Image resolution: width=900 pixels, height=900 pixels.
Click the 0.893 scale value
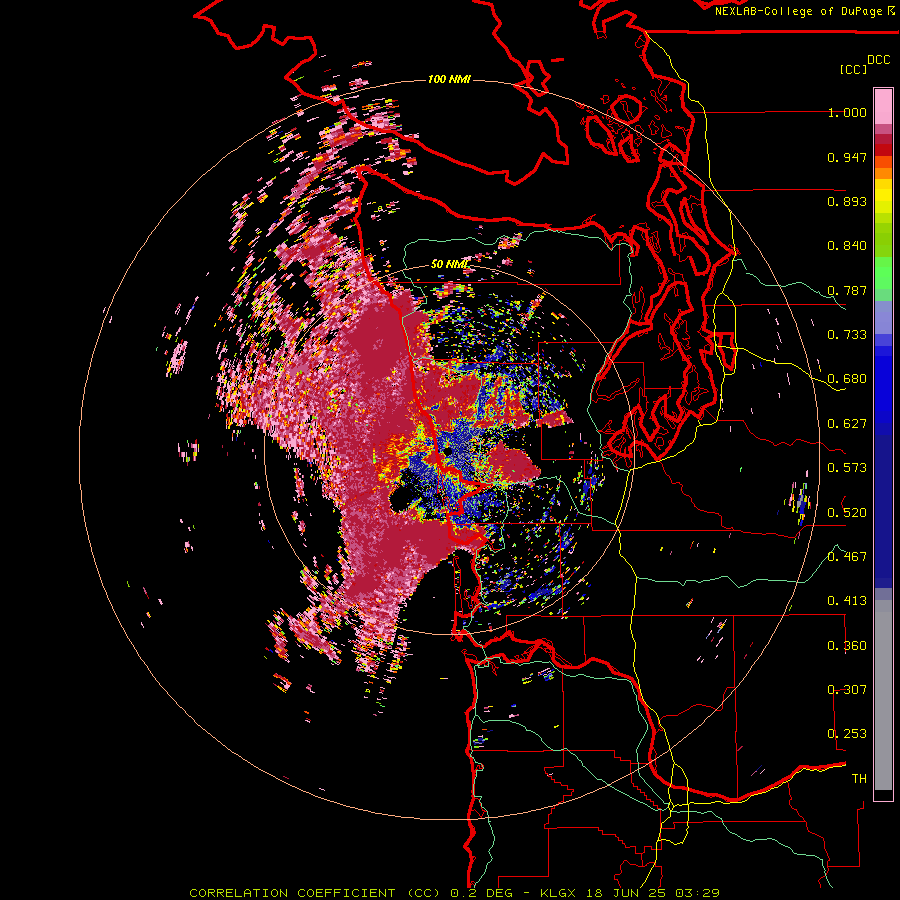847,201
